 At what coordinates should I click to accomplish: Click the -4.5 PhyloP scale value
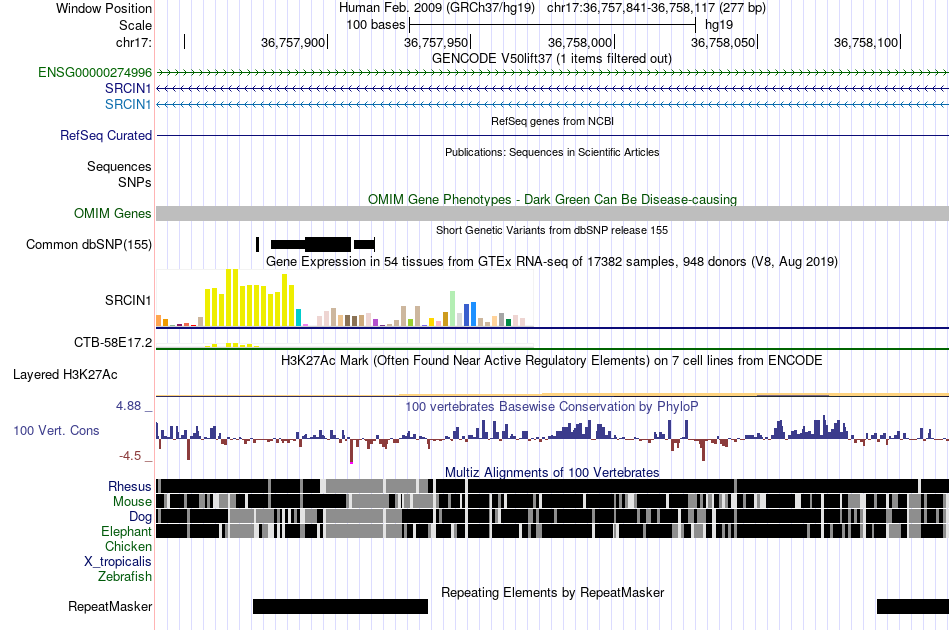click(130, 456)
